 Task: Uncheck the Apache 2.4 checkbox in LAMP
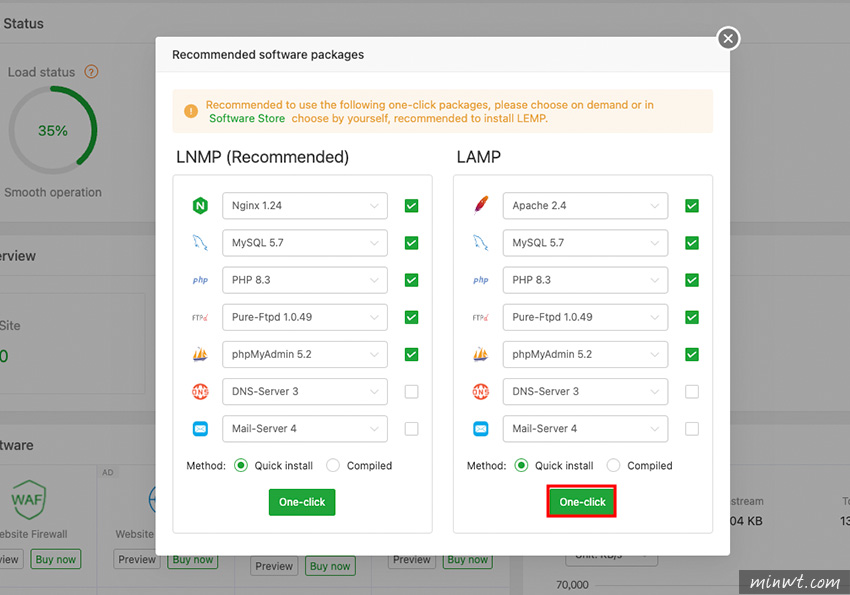click(692, 206)
